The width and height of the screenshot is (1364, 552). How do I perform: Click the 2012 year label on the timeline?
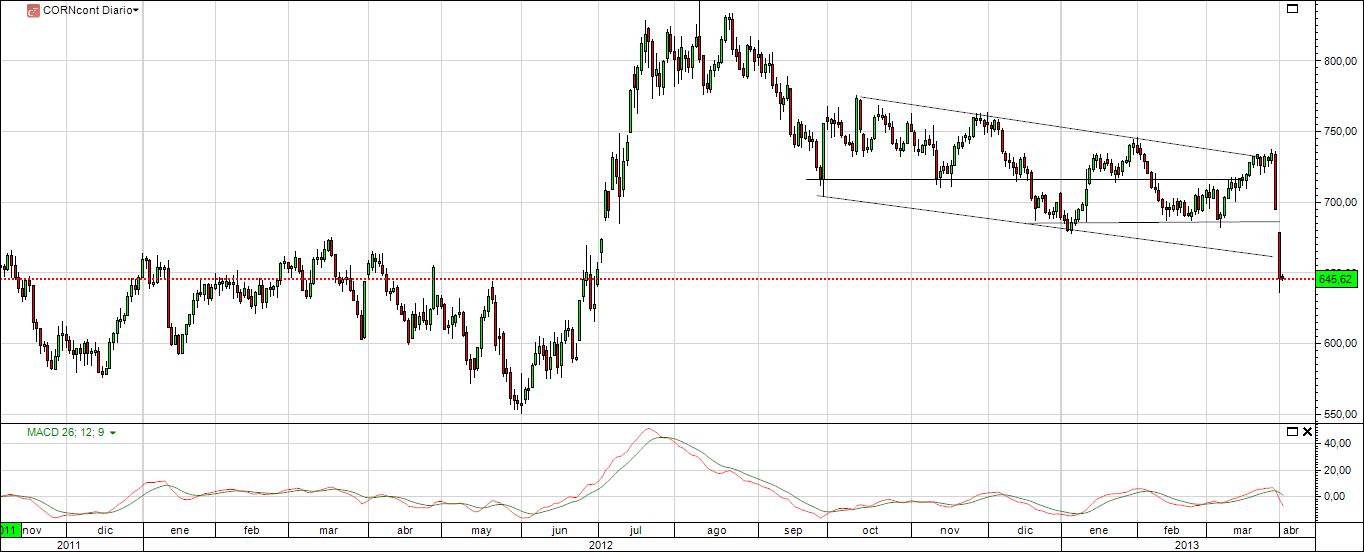[x=601, y=545]
